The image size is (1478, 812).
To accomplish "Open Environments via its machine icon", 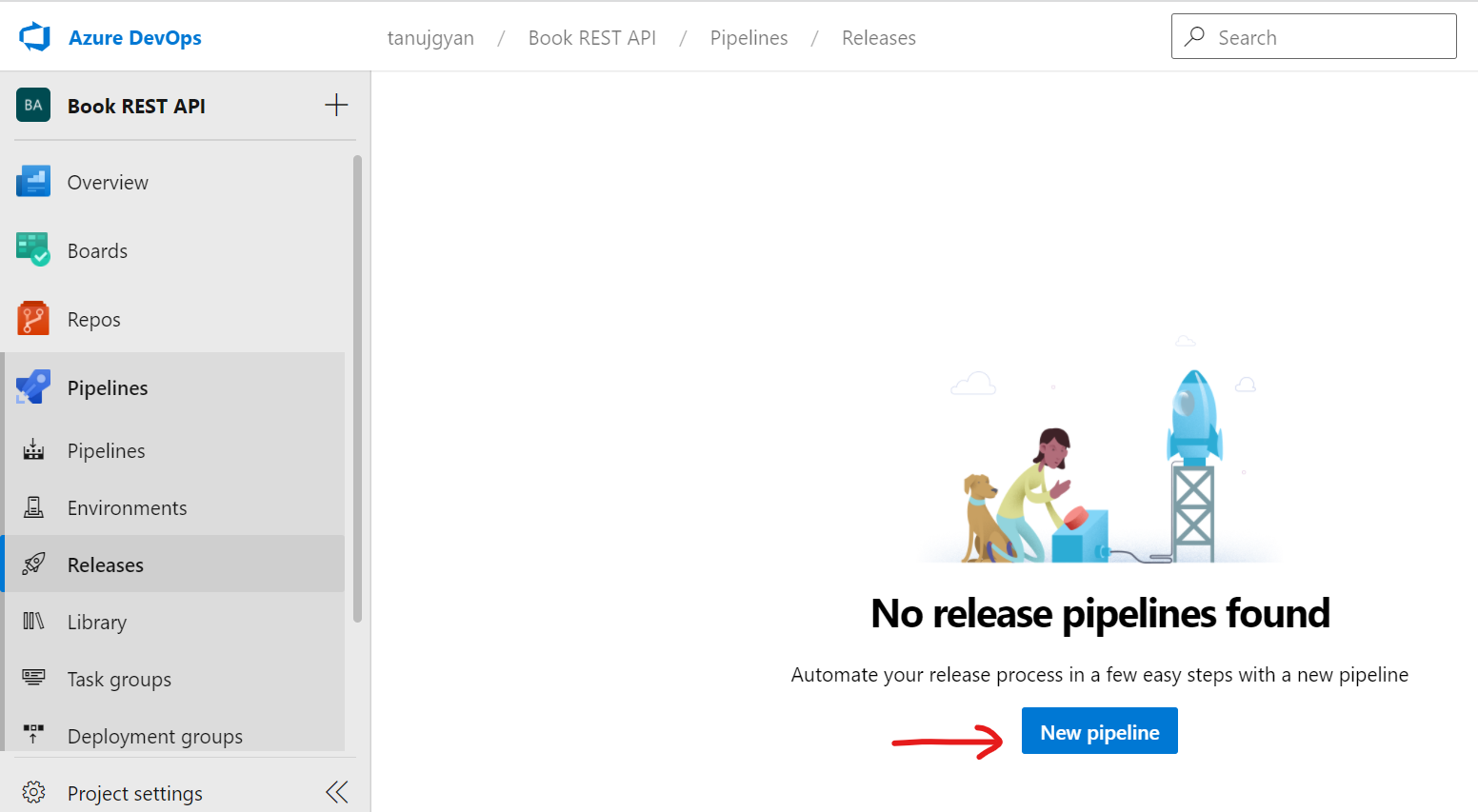I will pyautogui.click(x=33, y=506).
